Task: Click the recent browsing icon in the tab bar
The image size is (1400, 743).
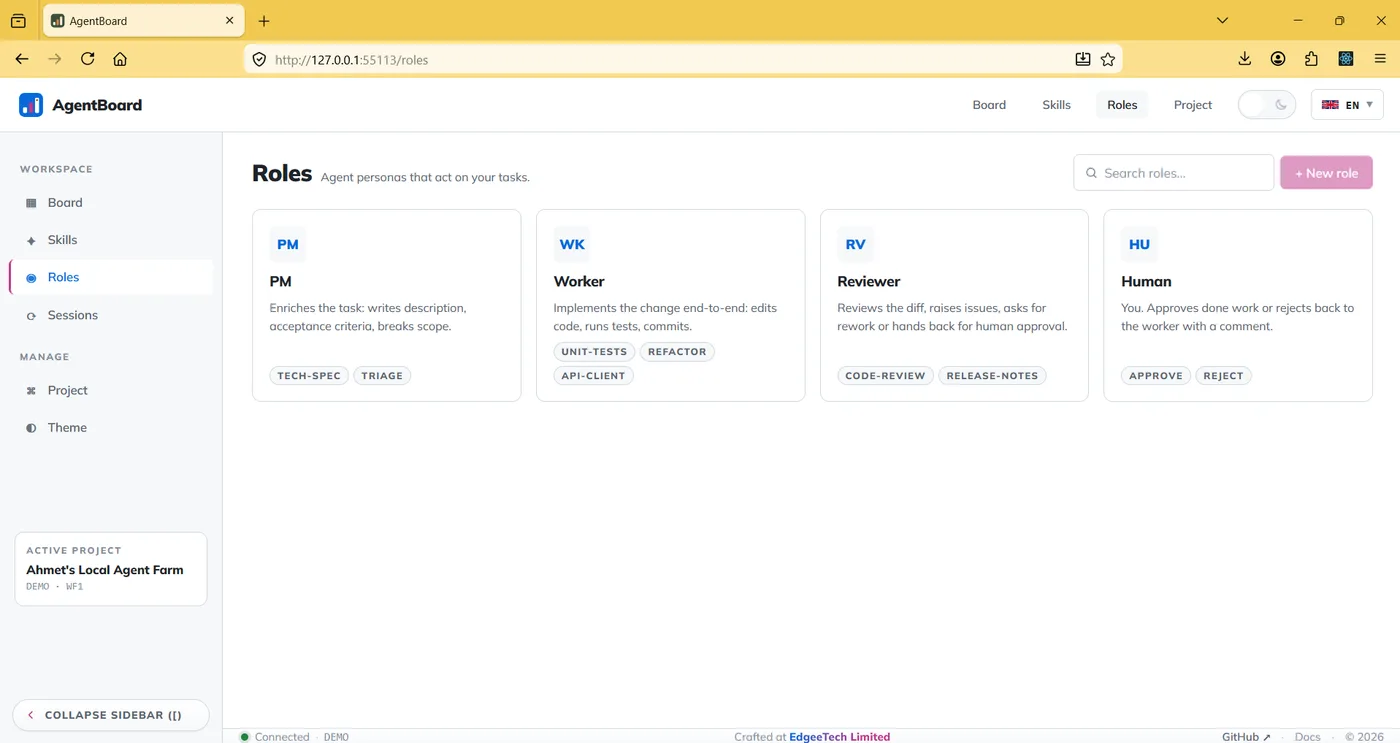Action: [x=18, y=20]
